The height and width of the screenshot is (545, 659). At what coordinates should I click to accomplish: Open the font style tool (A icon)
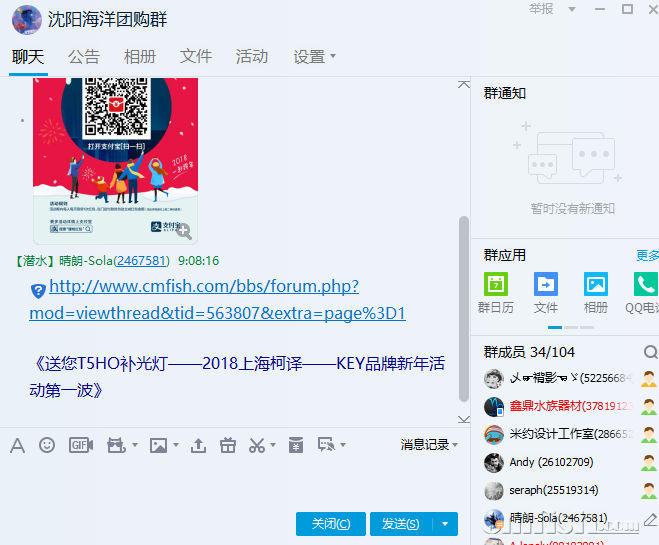17,445
